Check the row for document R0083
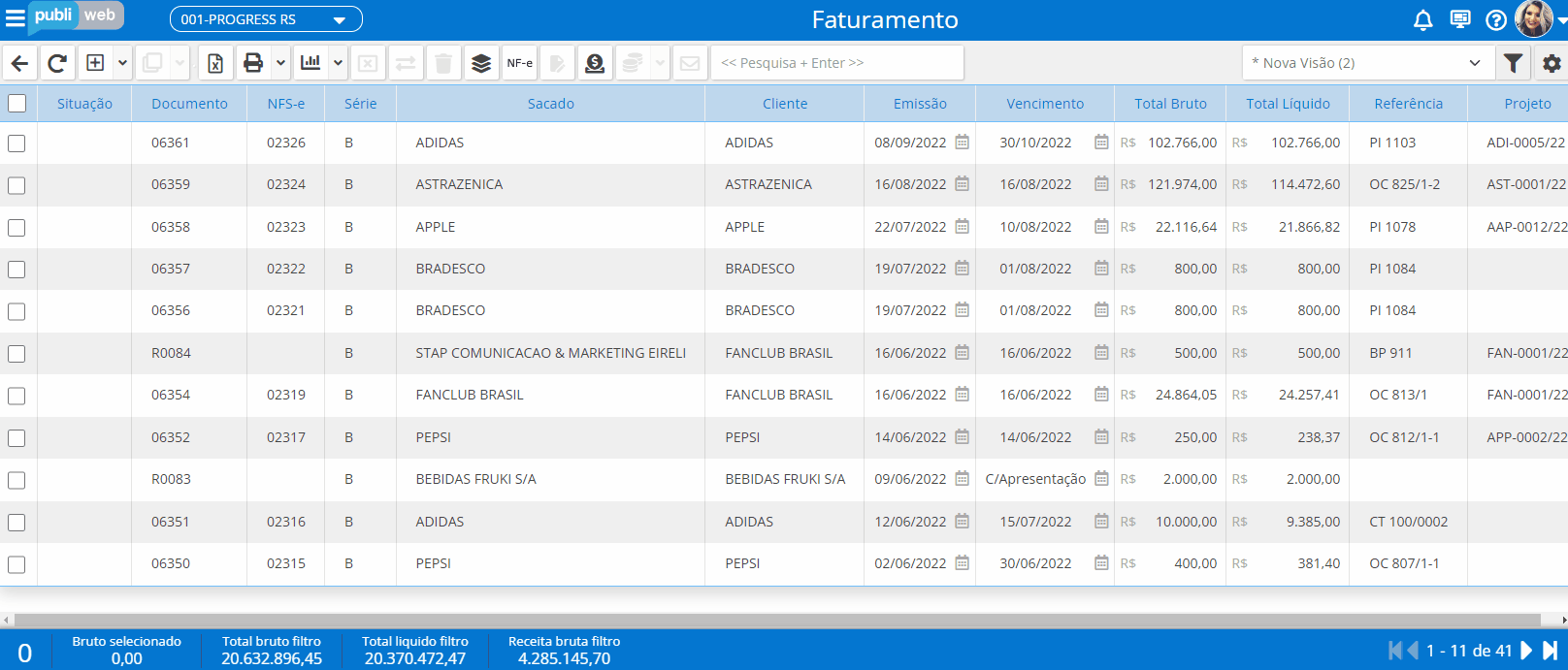Screen dimensions: 1568x670 (x=16, y=480)
